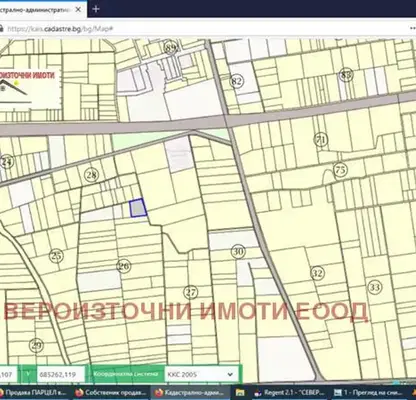This screenshot has width=416, height=400.
Task: Click district label 26 on map
Action: point(123,266)
